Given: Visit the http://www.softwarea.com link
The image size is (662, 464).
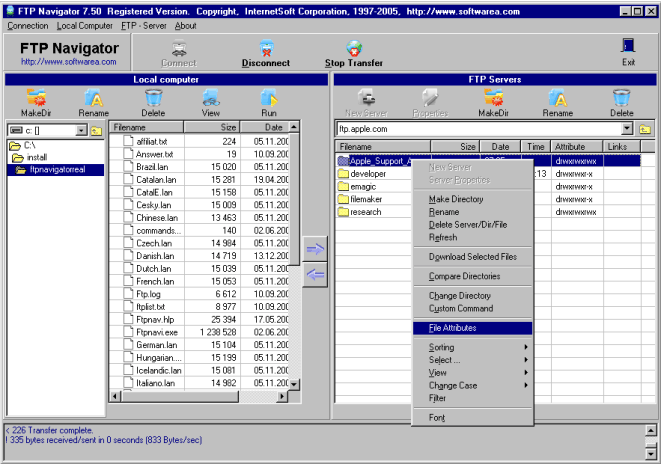Looking at the screenshot, I should coord(69,61).
